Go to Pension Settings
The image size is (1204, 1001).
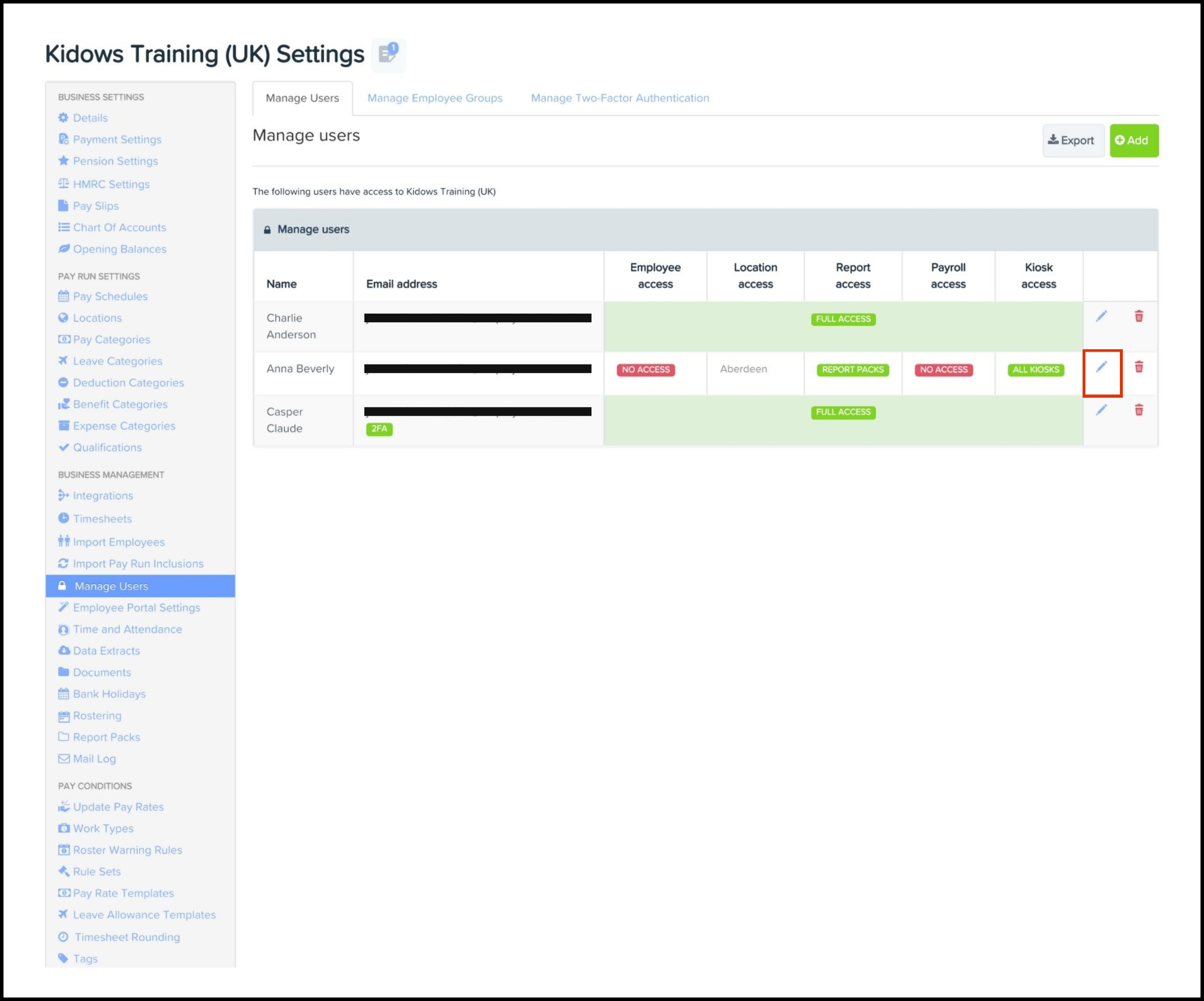pos(115,161)
